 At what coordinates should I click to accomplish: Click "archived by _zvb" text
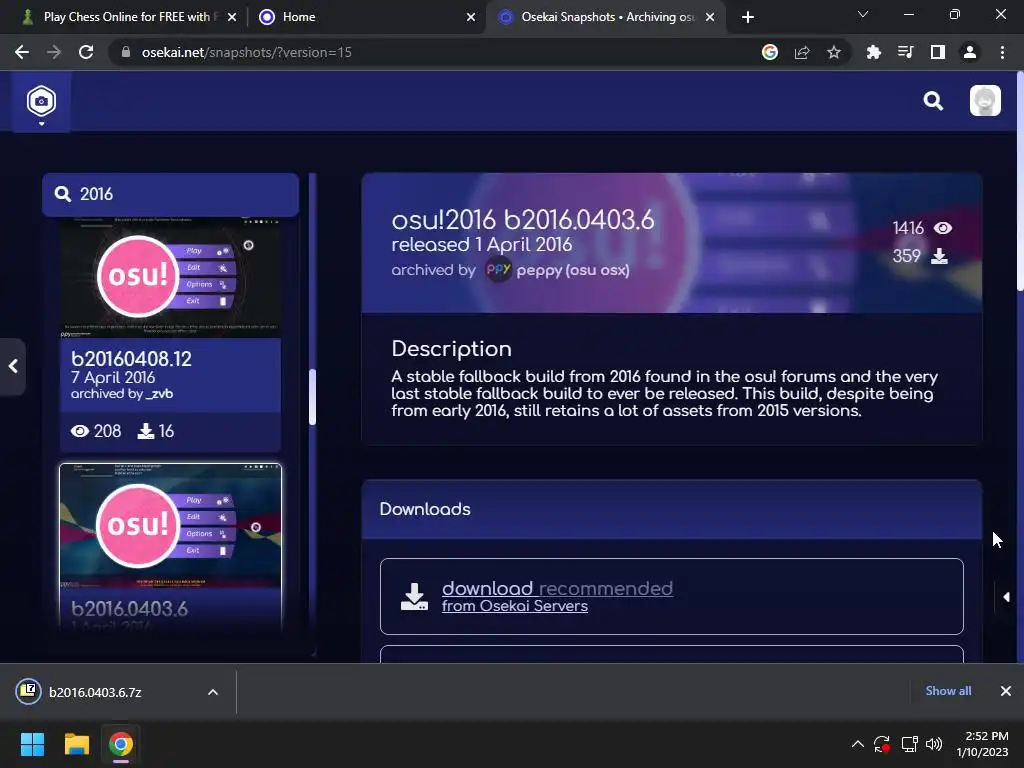point(121,394)
